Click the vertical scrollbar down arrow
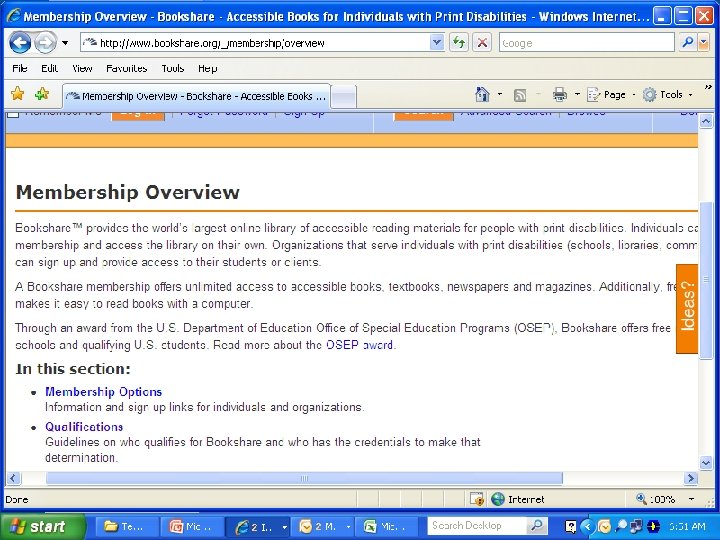This screenshot has height=540, width=720. [x=706, y=462]
